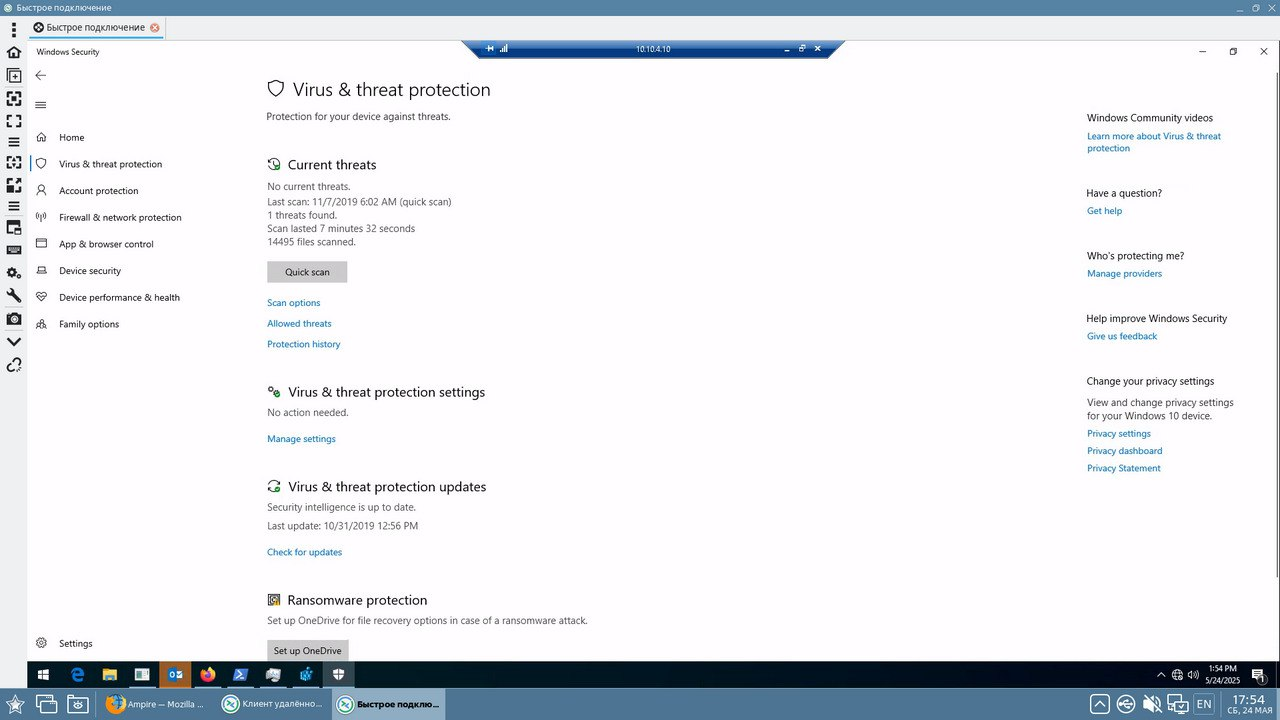The width and height of the screenshot is (1280, 720).
Task: Switch to Клиент удалённо taskbar window
Action: tap(273, 704)
